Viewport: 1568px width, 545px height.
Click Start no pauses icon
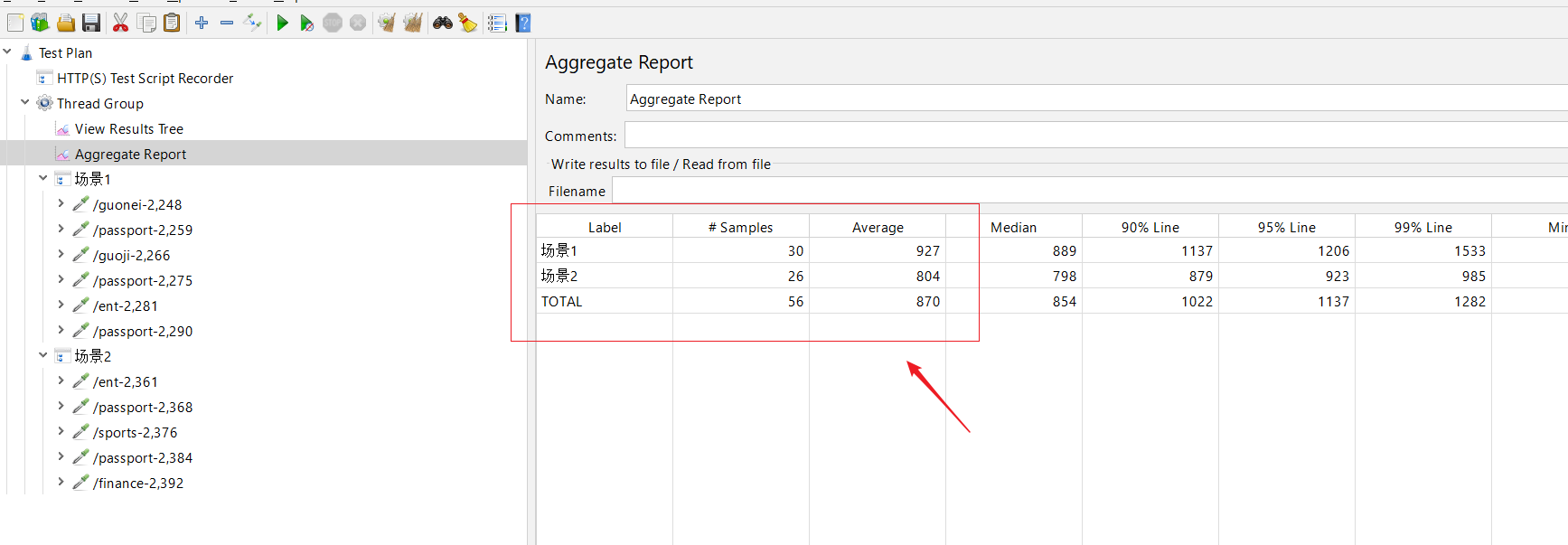(307, 23)
